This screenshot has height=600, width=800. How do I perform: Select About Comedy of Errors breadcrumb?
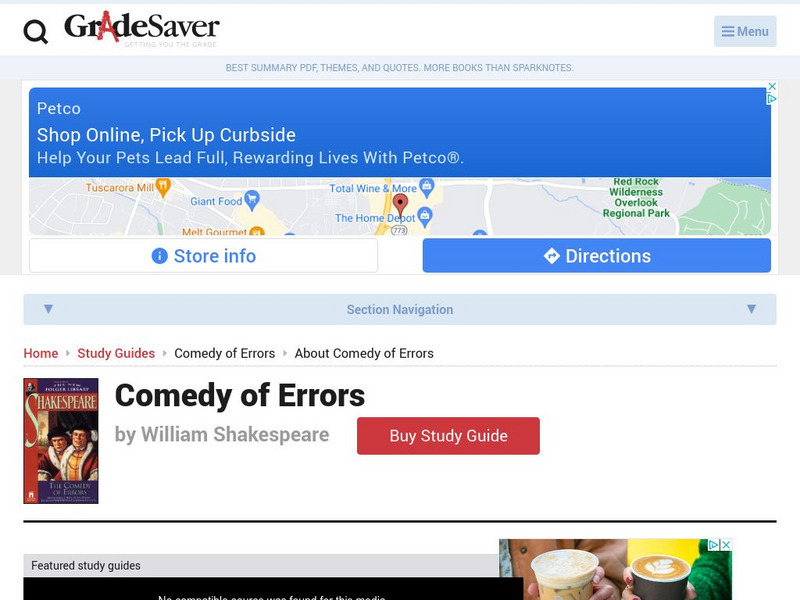click(364, 353)
